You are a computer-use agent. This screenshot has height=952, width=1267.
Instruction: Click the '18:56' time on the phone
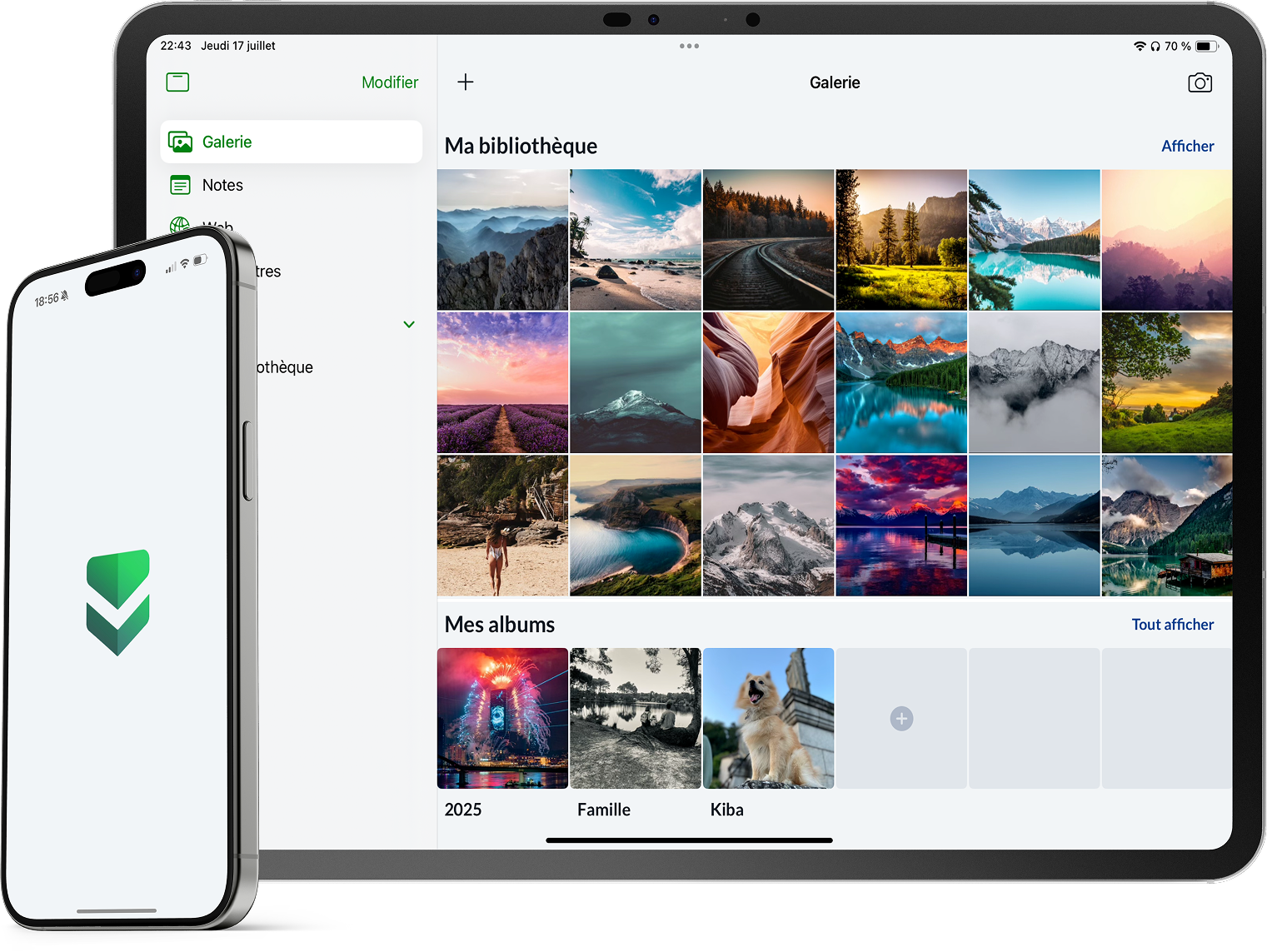(x=47, y=300)
